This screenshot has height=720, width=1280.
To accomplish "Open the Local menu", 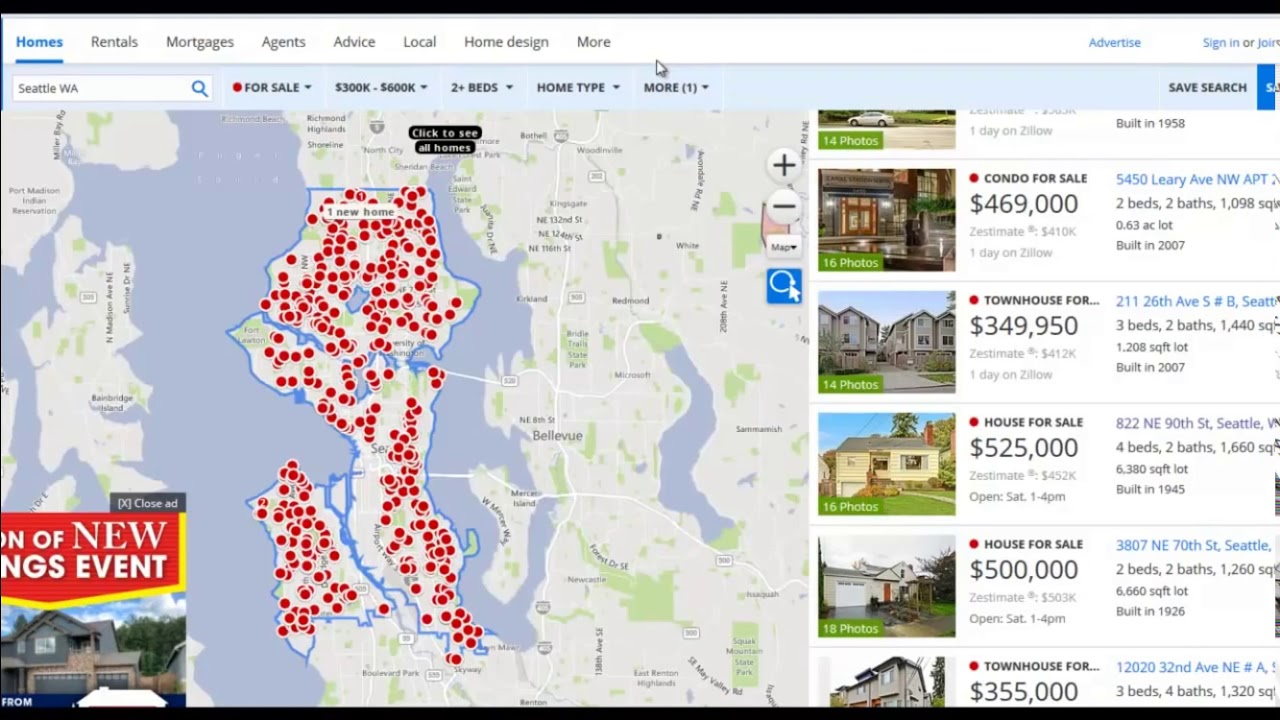I will click(x=420, y=42).
